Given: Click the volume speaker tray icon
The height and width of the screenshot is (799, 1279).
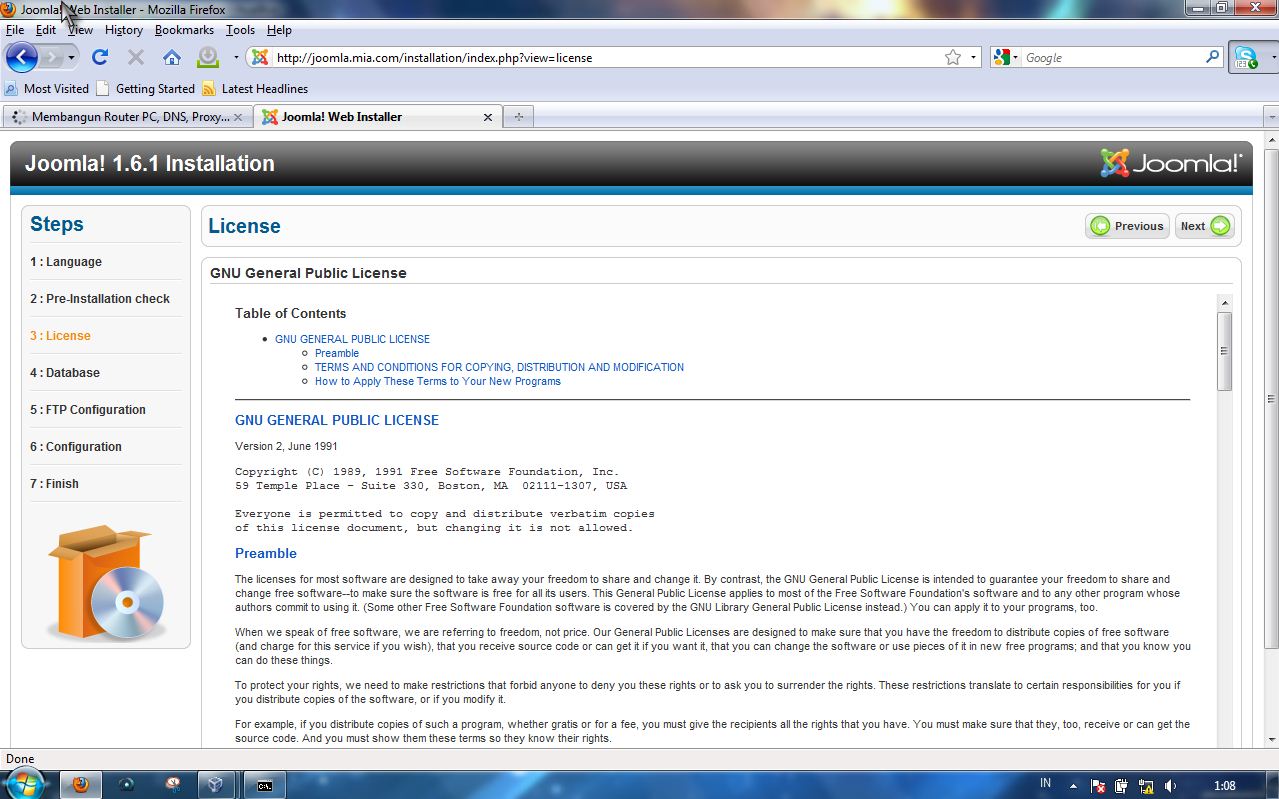Looking at the screenshot, I should 1170,786.
